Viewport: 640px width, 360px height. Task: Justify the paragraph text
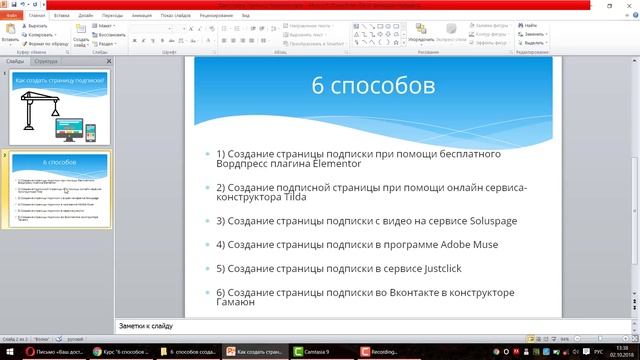(252, 41)
